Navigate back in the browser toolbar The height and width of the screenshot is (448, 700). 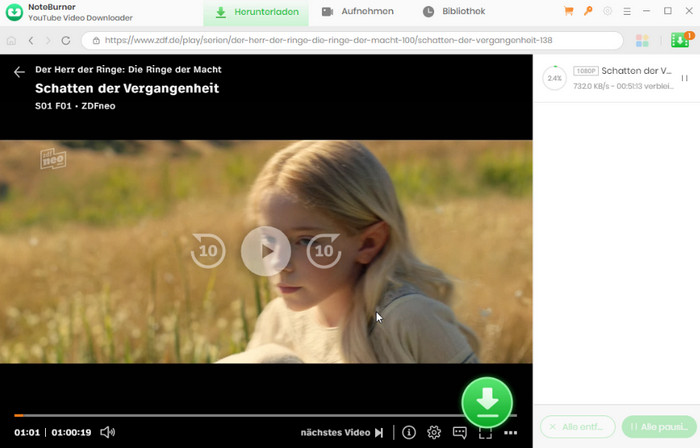point(31,41)
